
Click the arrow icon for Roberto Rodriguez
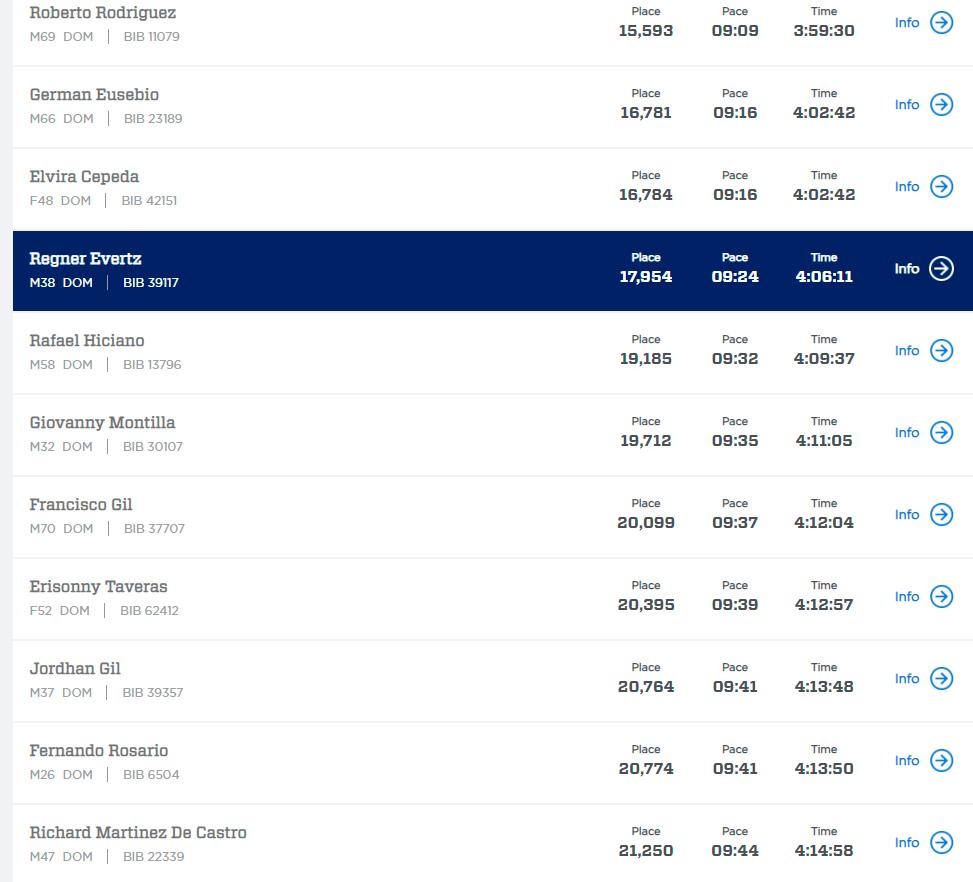(x=941, y=23)
